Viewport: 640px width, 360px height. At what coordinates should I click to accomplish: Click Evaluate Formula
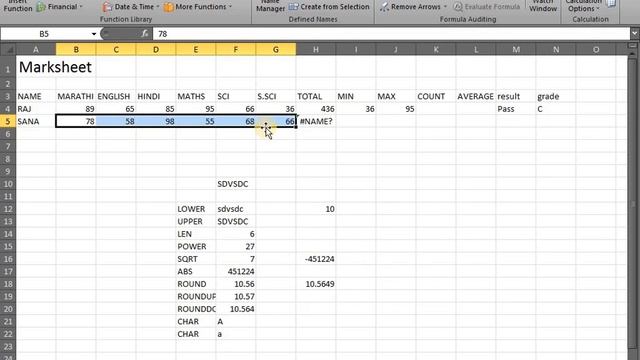pos(487,7)
